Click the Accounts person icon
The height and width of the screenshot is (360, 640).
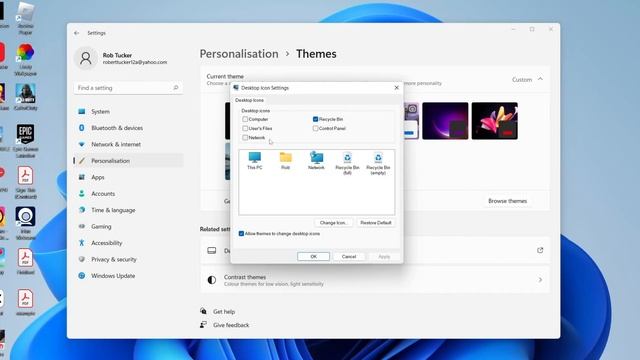click(x=82, y=193)
